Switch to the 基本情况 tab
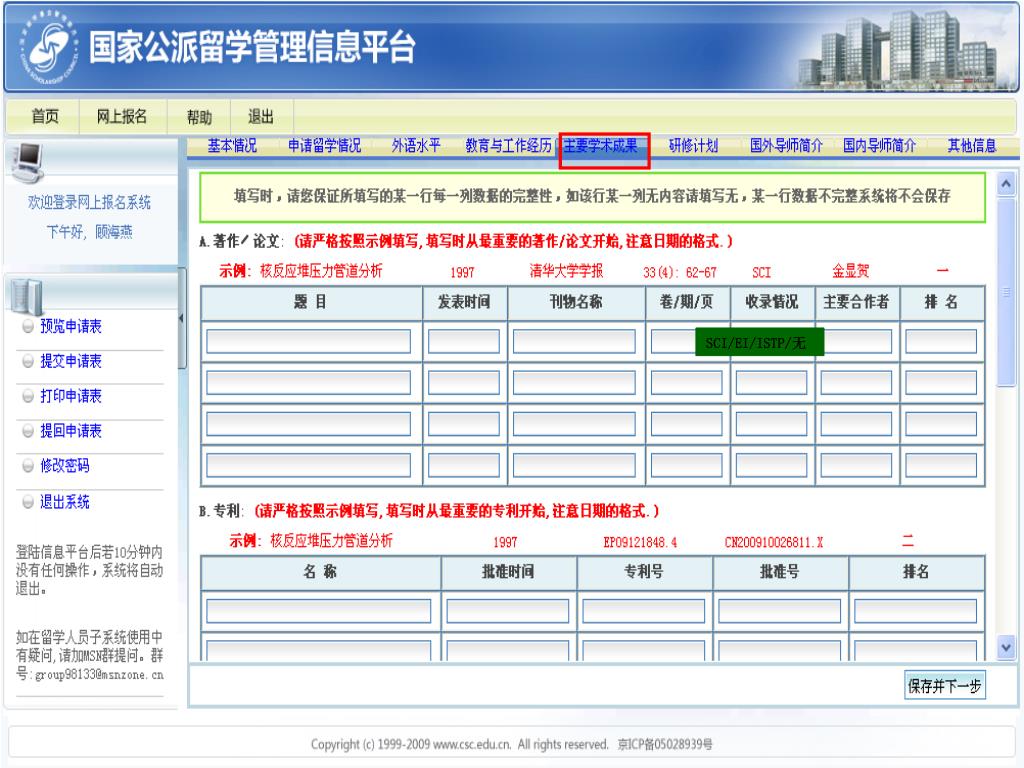Screen dimensions: 1024x768 click(232, 146)
